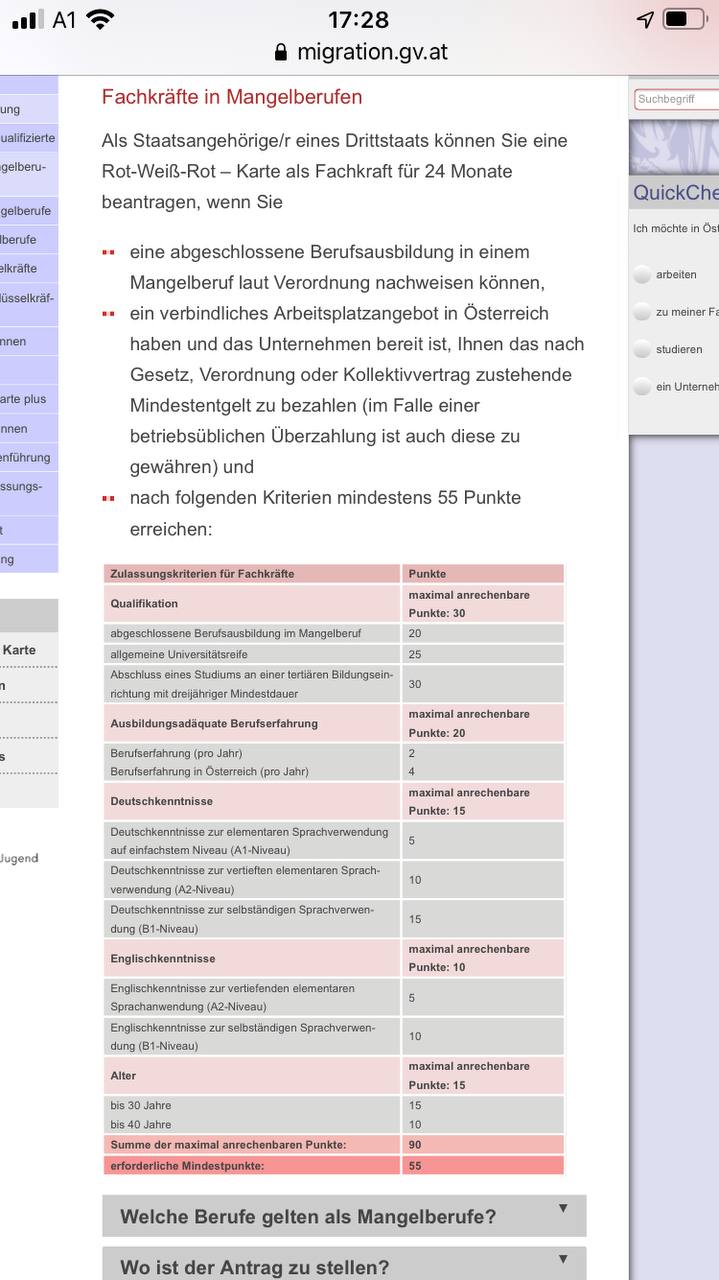Click the 'QuickChe...' heading
This screenshot has height=1280, width=719.
click(675, 193)
